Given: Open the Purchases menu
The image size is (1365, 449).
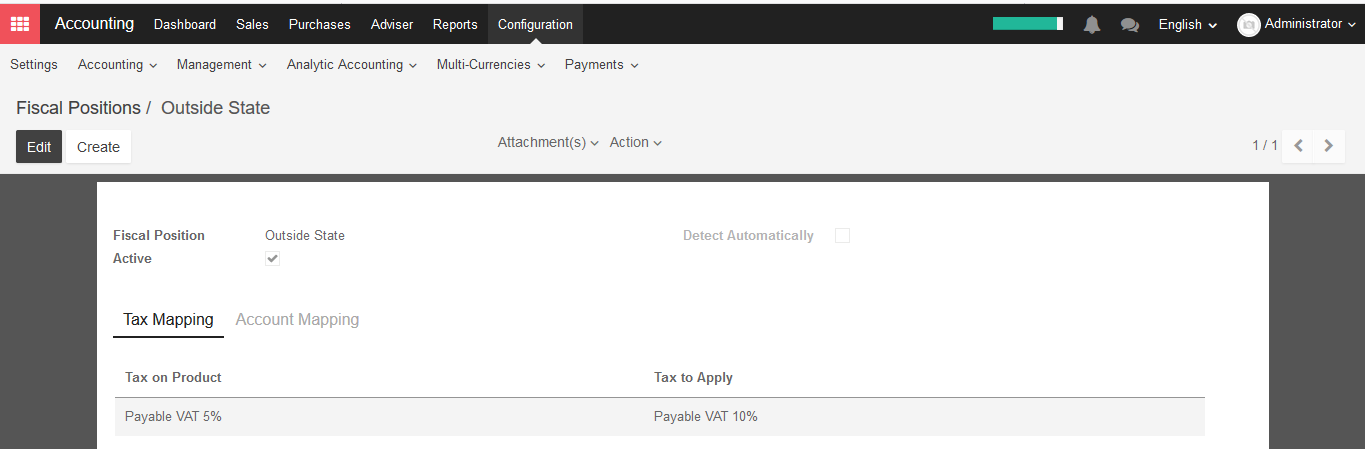Looking at the screenshot, I should tap(319, 24).
